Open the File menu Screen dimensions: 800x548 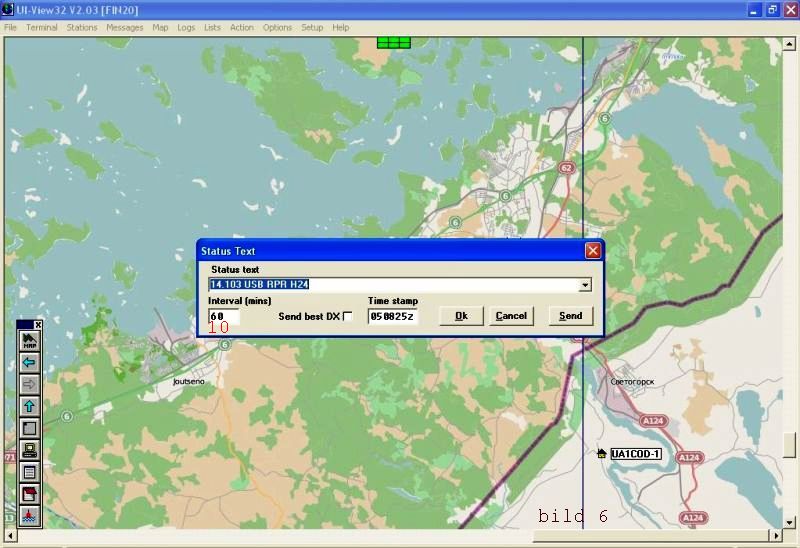[10, 28]
